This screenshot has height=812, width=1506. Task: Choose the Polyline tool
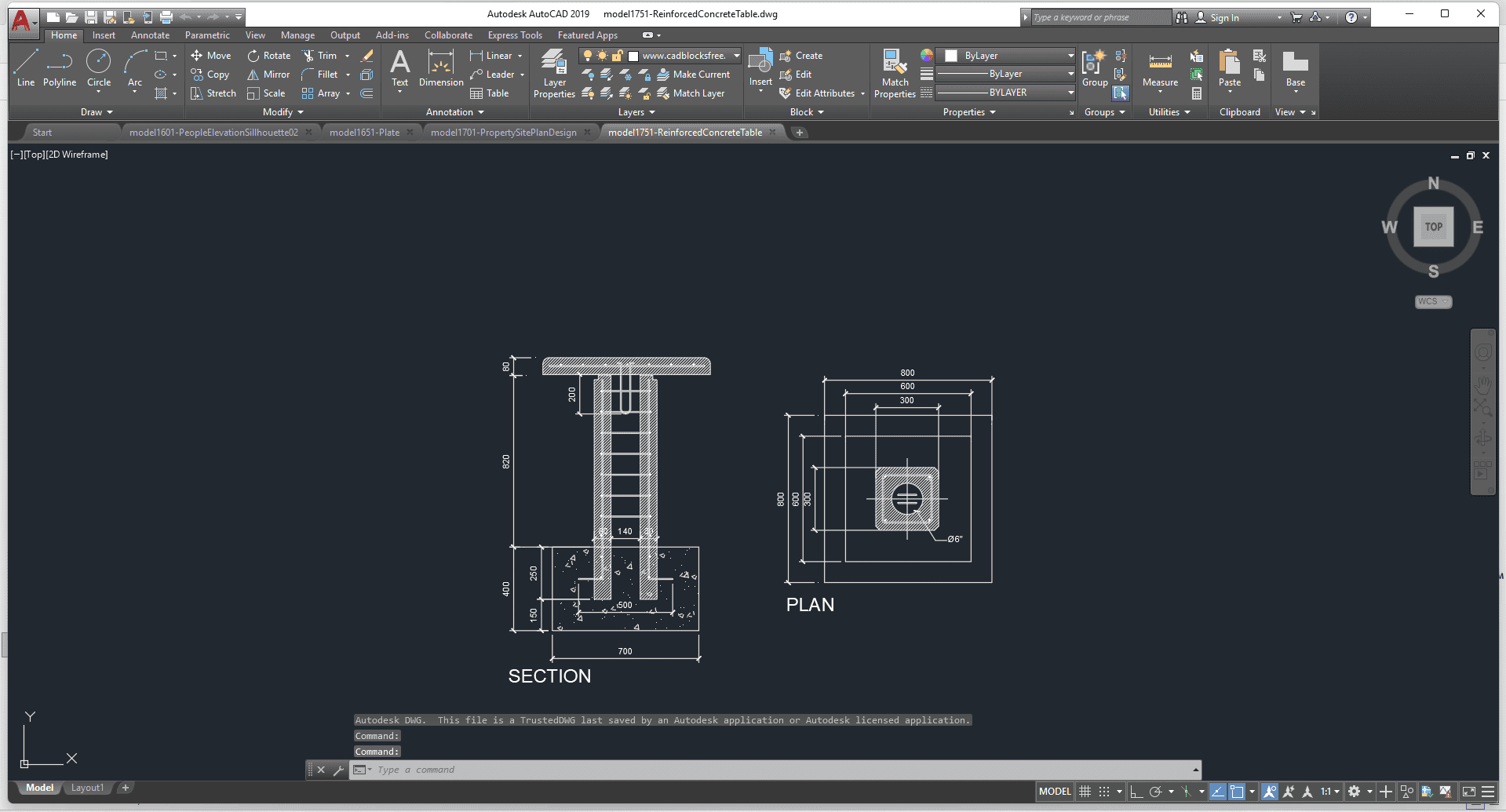[x=60, y=67]
